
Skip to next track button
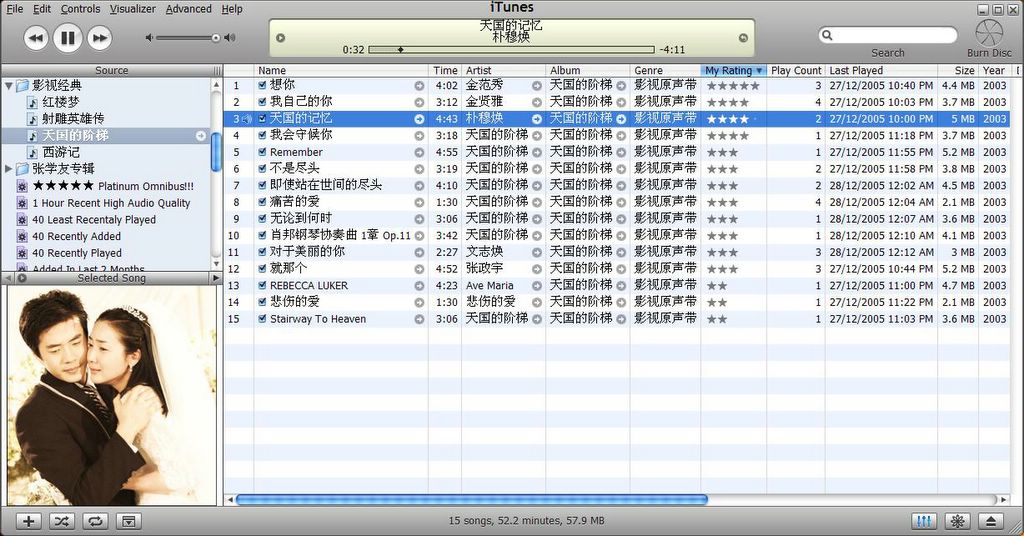[x=99, y=38]
